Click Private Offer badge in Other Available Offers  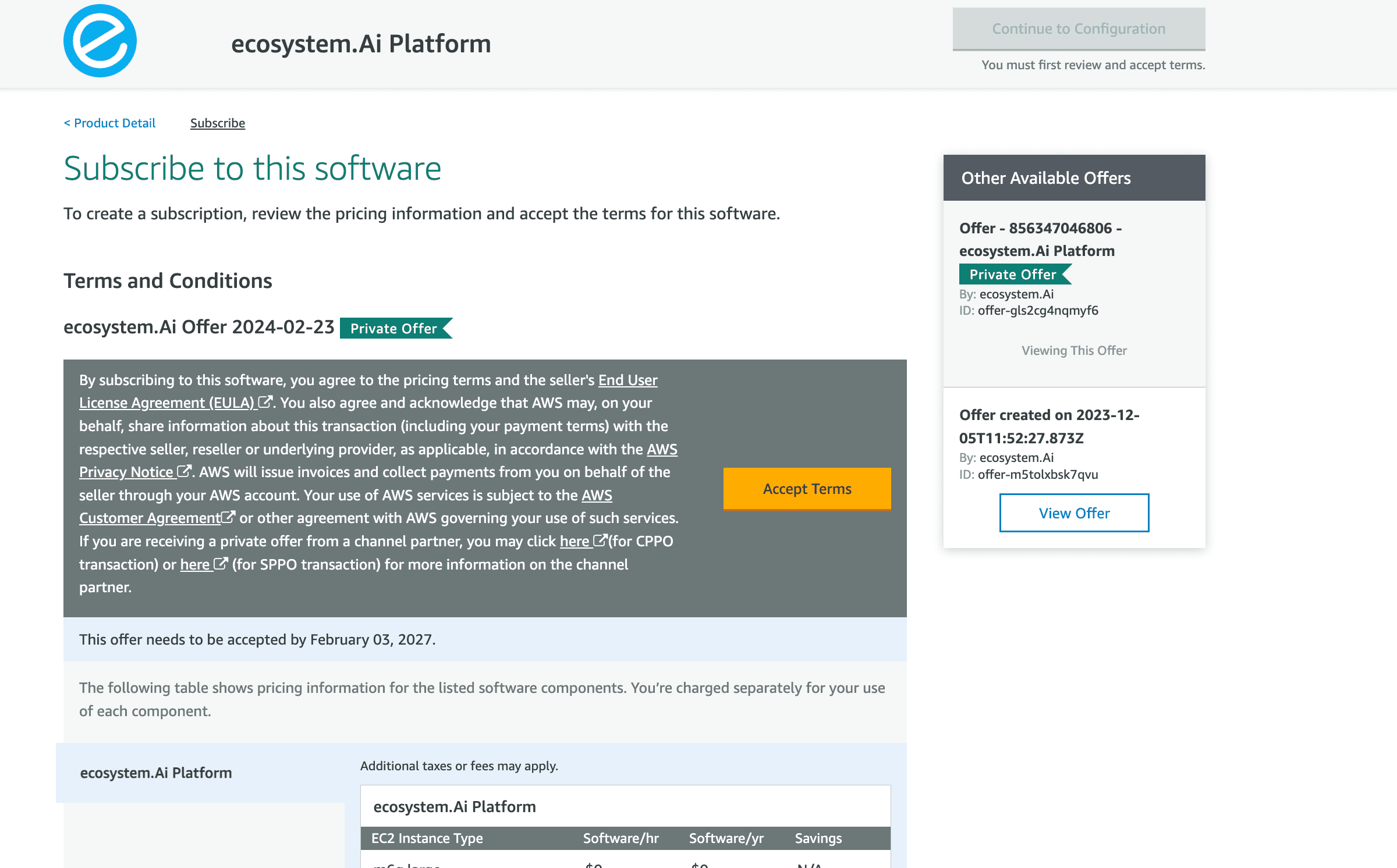point(1015,274)
